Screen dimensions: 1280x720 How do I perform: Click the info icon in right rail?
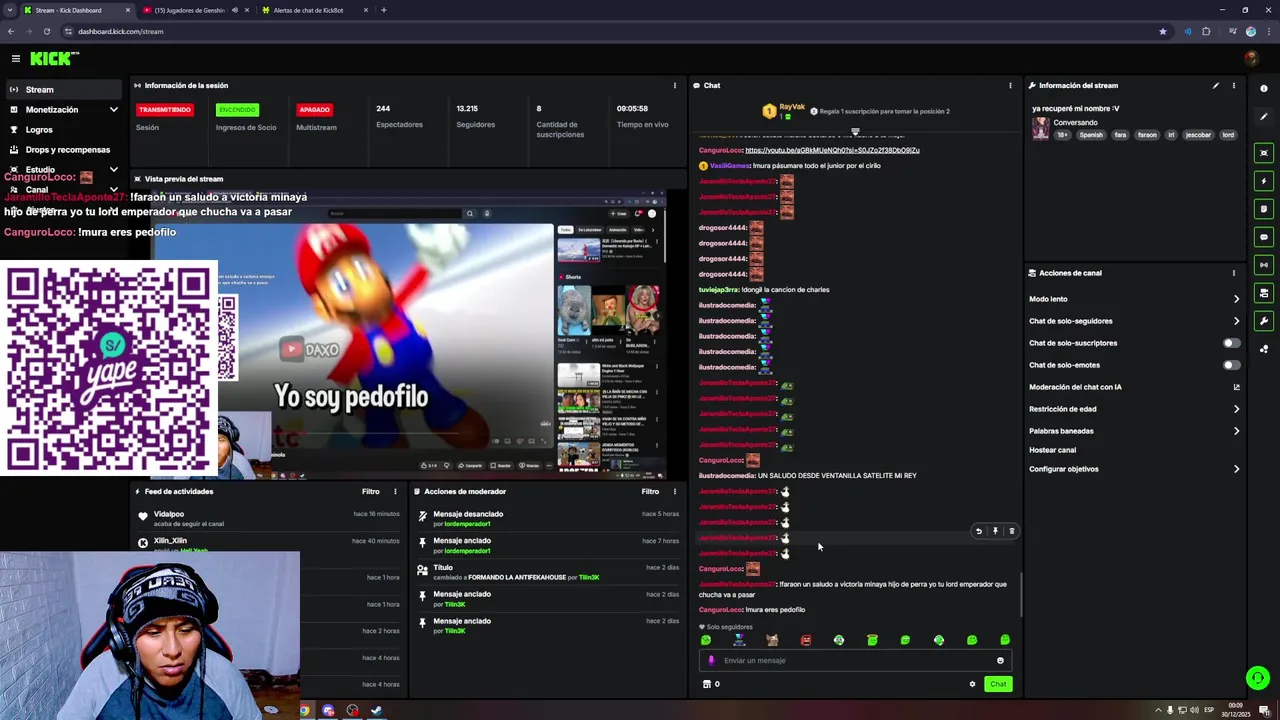click(1264, 89)
